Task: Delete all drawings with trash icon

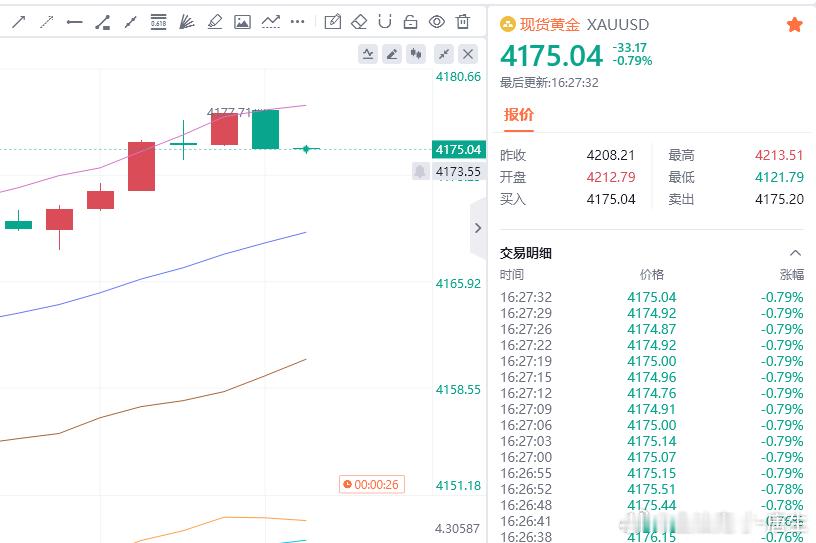Action: coord(463,22)
